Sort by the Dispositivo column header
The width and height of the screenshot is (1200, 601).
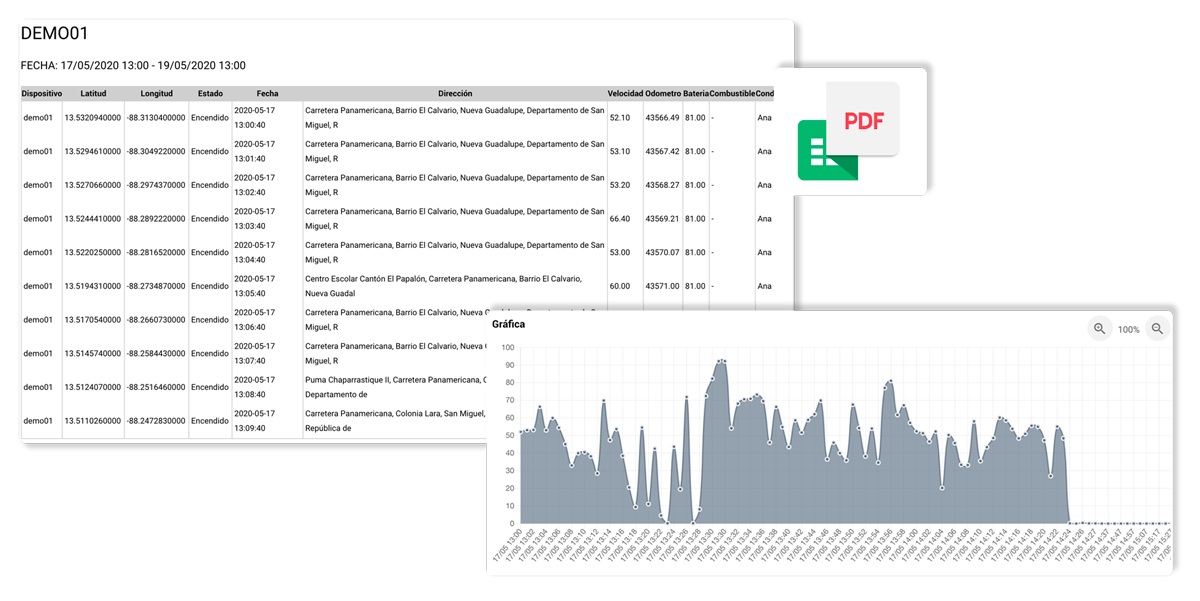point(42,94)
